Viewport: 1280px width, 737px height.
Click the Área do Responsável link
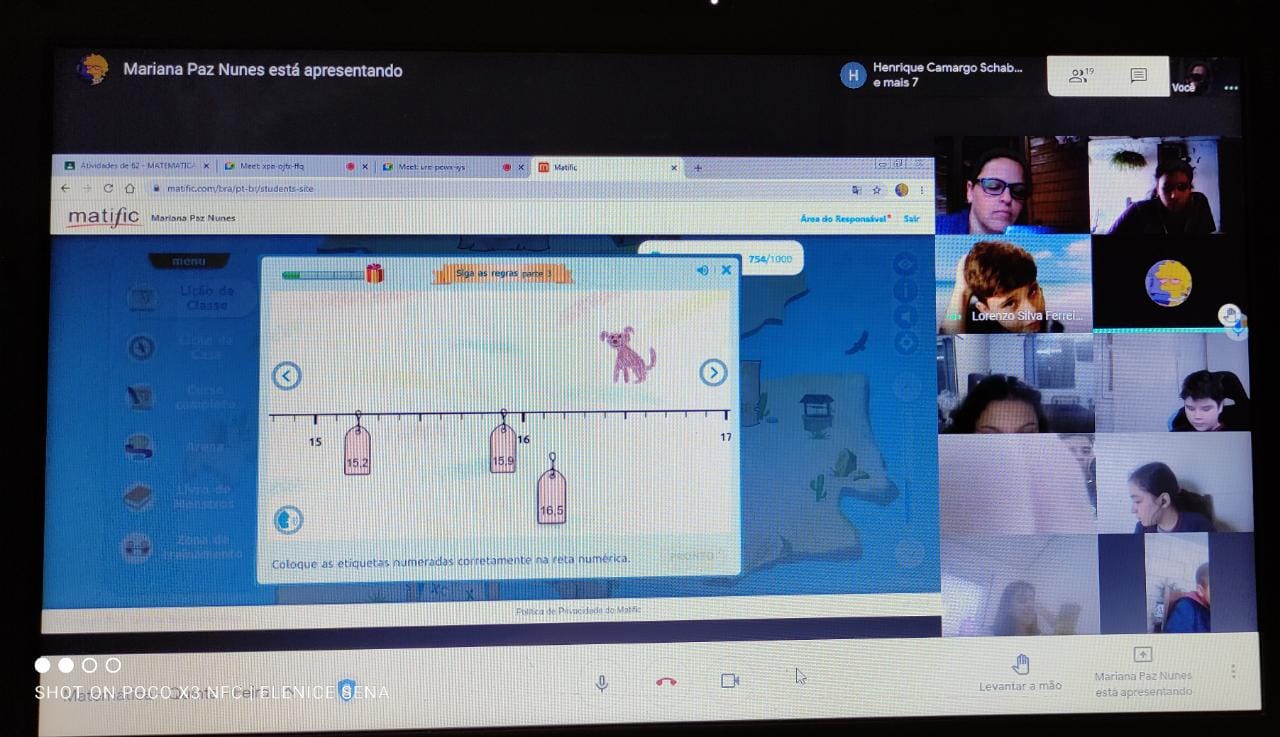[844, 218]
